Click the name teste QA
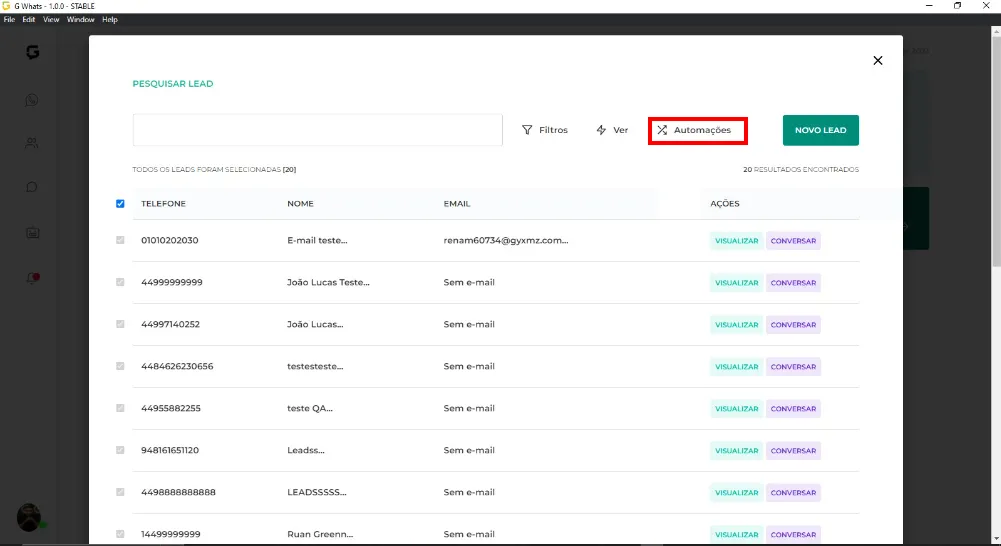This screenshot has width=1001, height=546. click(310, 408)
